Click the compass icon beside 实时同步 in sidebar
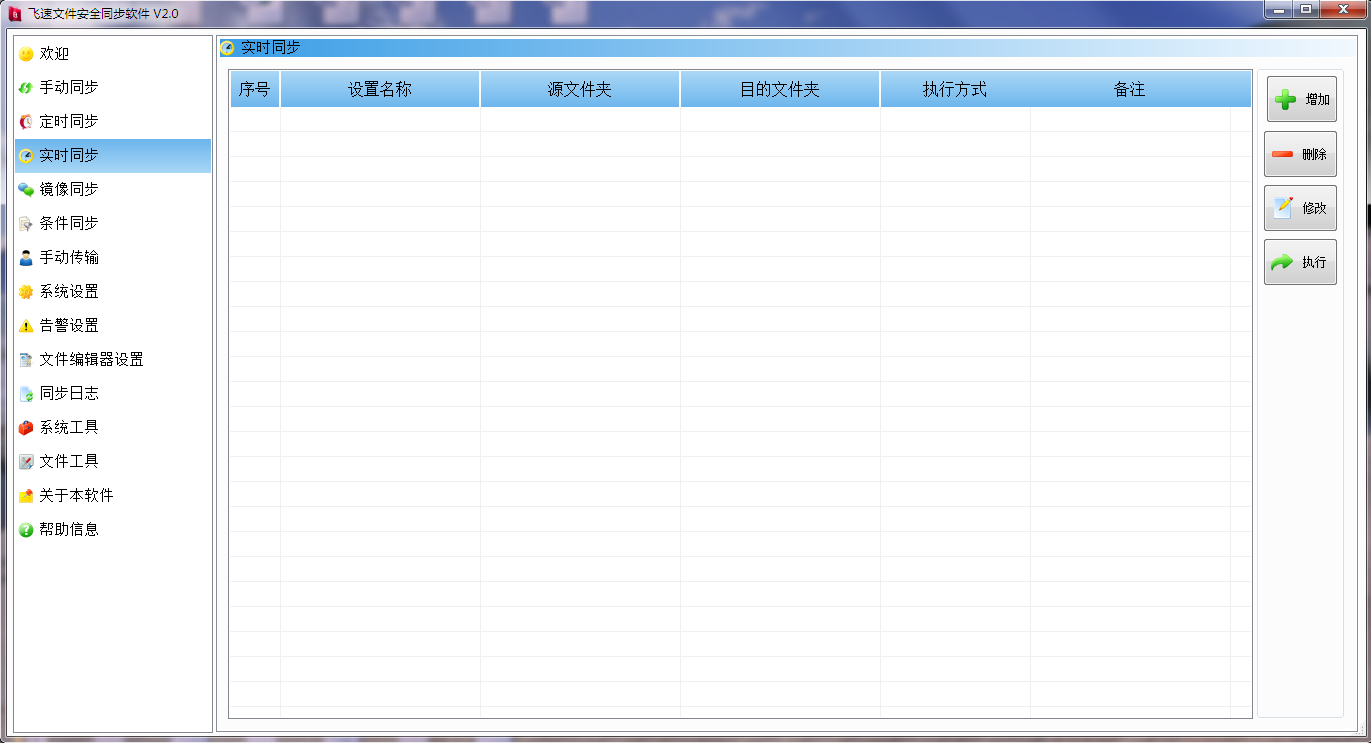 click(26, 156)
